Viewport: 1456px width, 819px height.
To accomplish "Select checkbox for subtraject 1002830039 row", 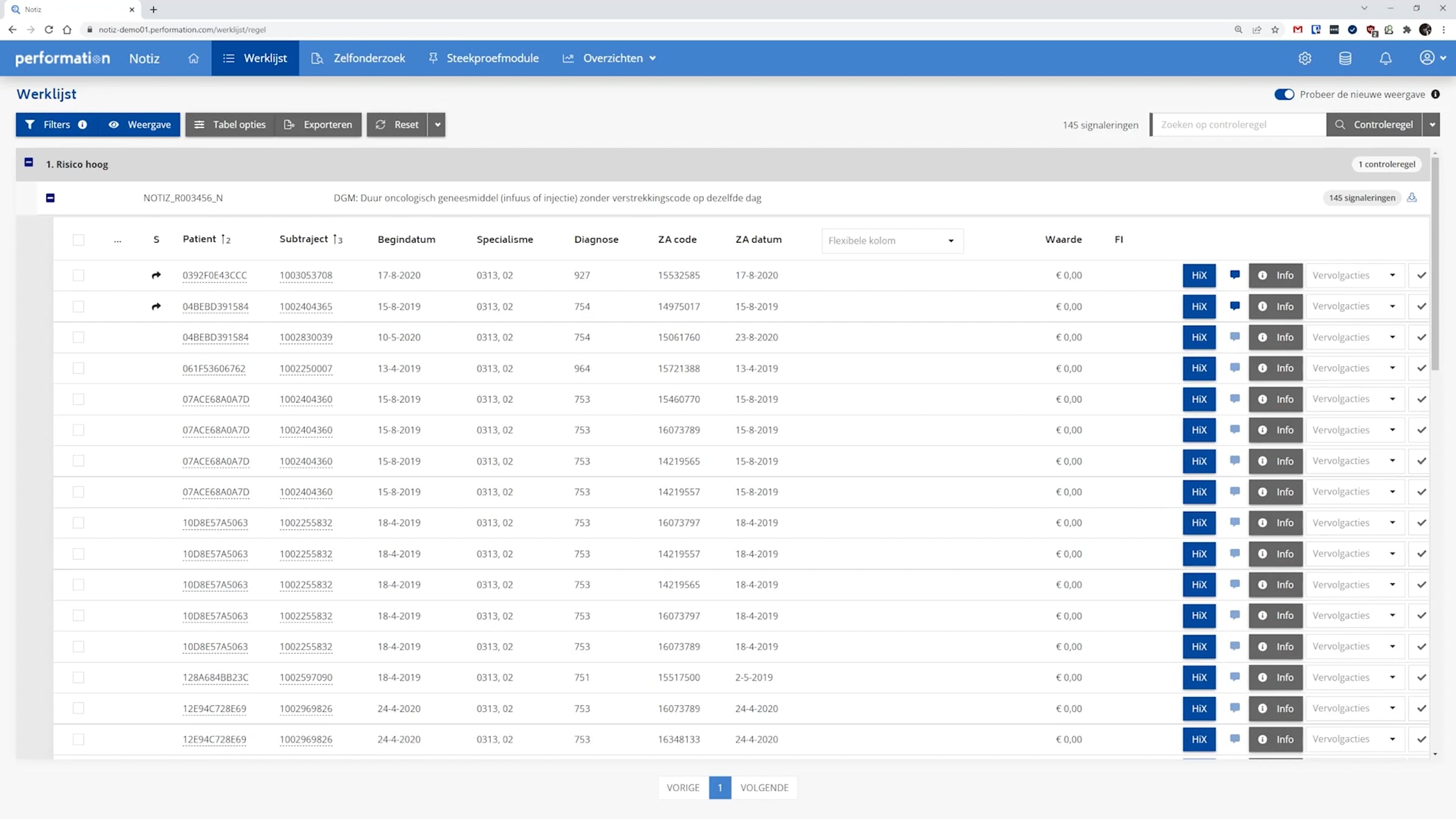I will pos(78,337).
